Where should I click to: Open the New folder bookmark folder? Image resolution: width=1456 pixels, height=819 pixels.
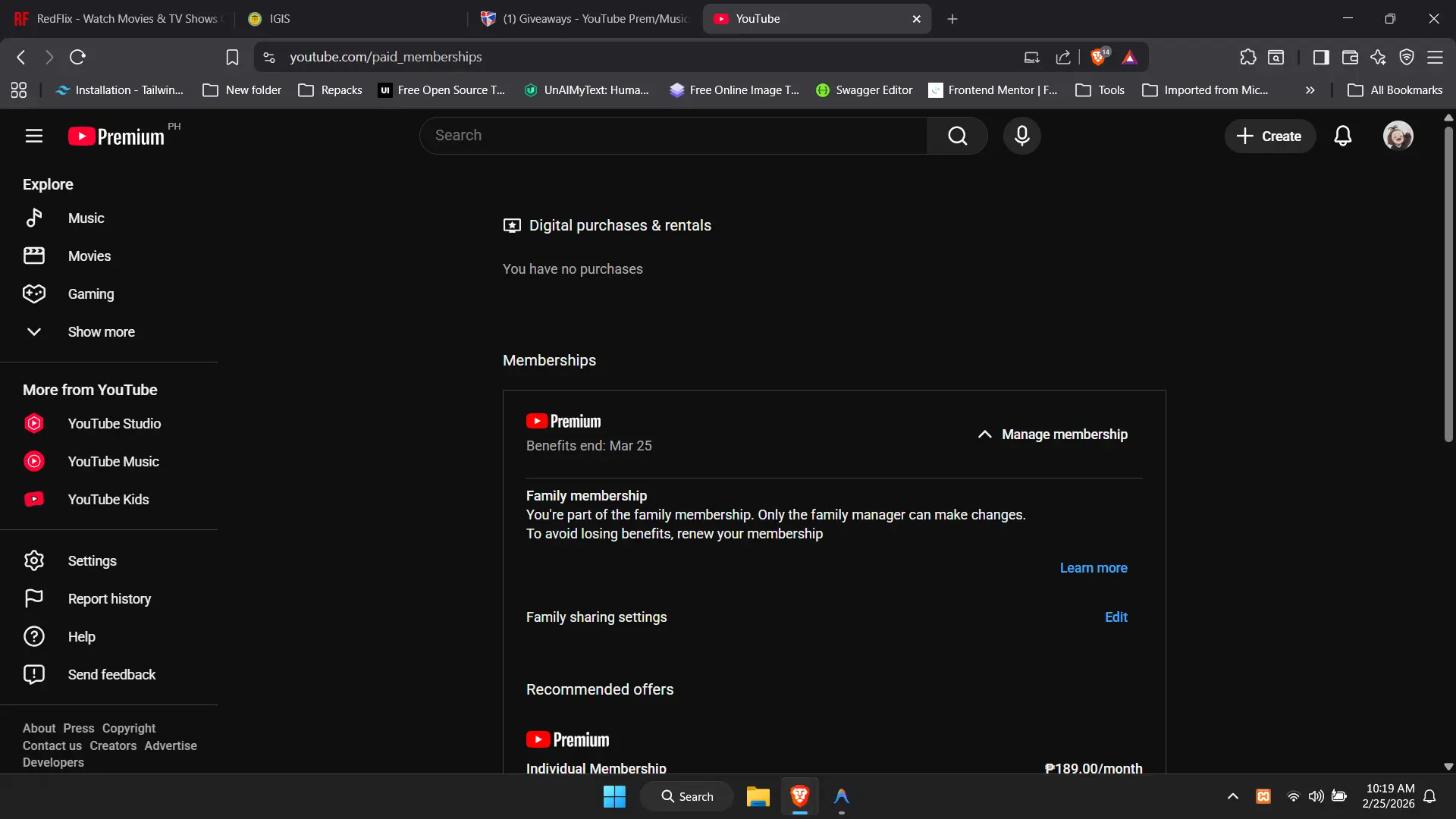pyautogui.click(x=242, y=90)
